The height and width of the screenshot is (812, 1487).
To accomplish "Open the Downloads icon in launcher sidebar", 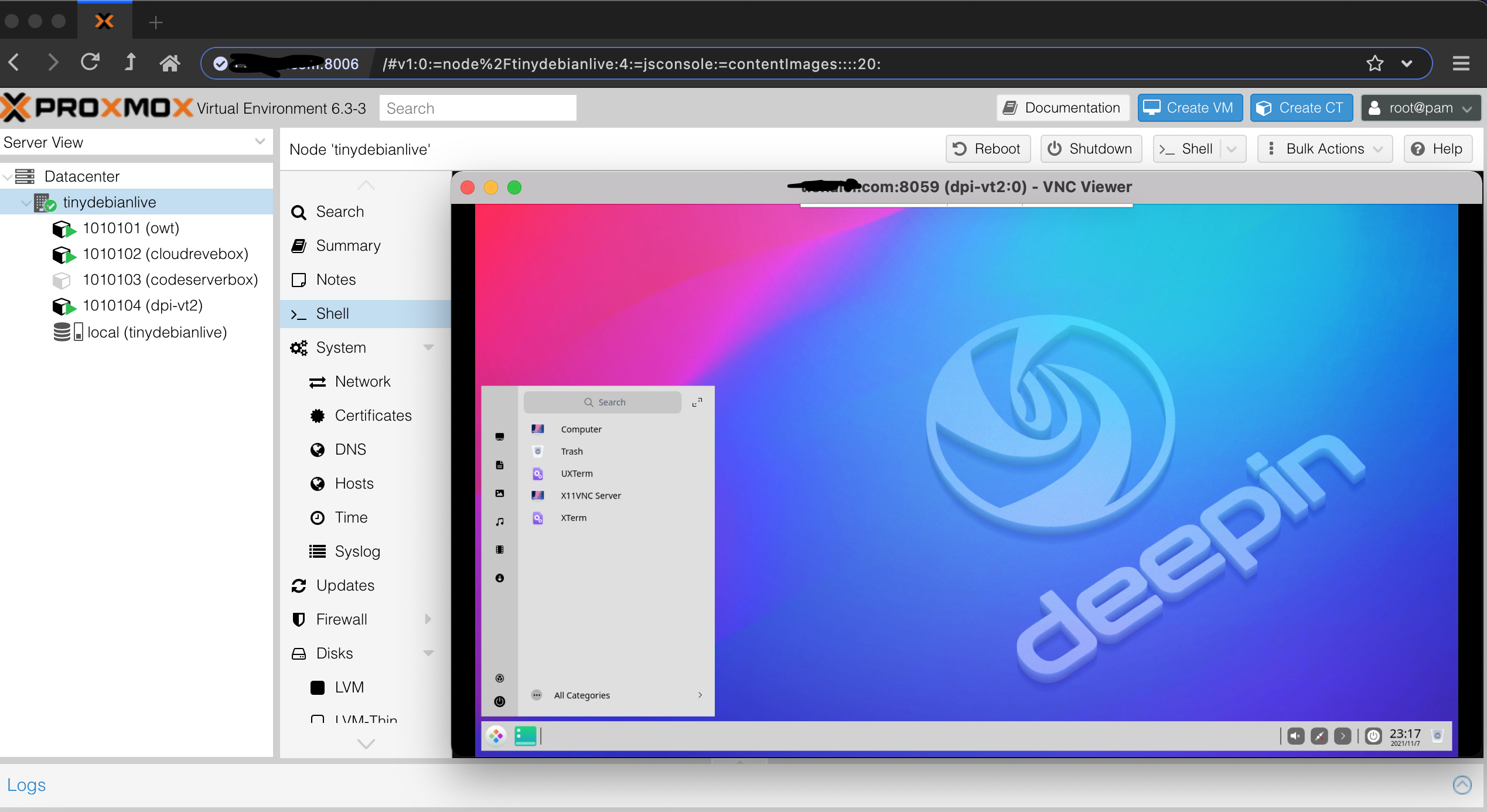I will coord(500,578).
